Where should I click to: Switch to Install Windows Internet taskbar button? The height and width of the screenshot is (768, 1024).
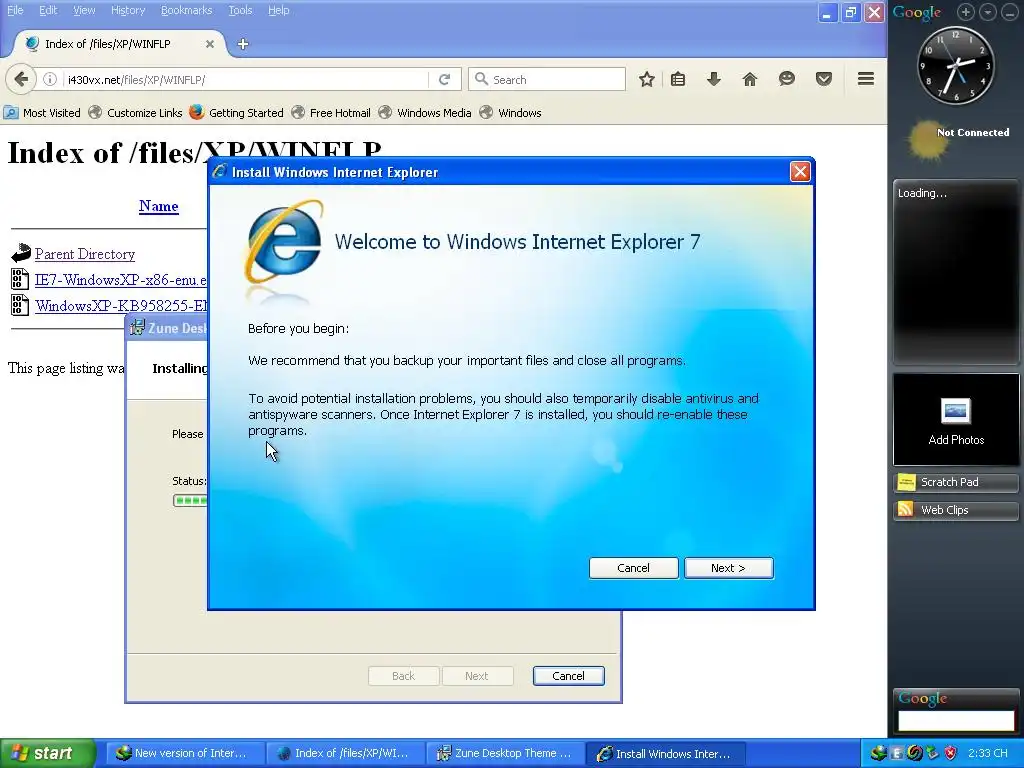(x=665, y=754)
